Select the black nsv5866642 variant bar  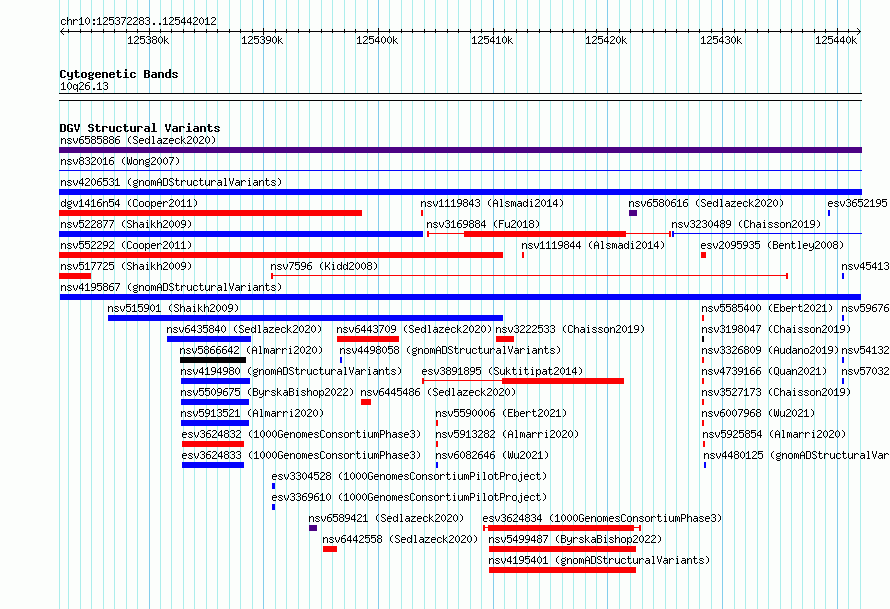tap(213, 360)
